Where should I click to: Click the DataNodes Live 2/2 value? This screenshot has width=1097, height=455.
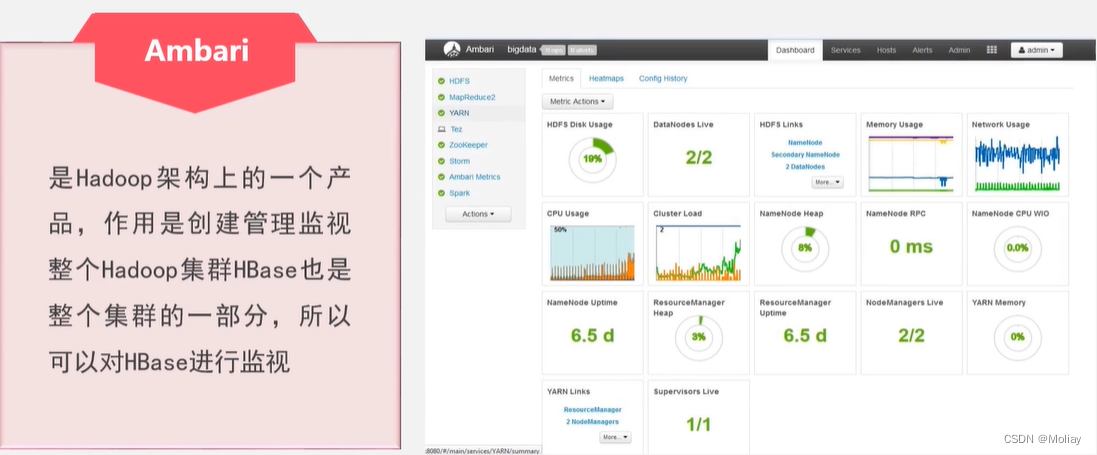[x=698, y=158]
